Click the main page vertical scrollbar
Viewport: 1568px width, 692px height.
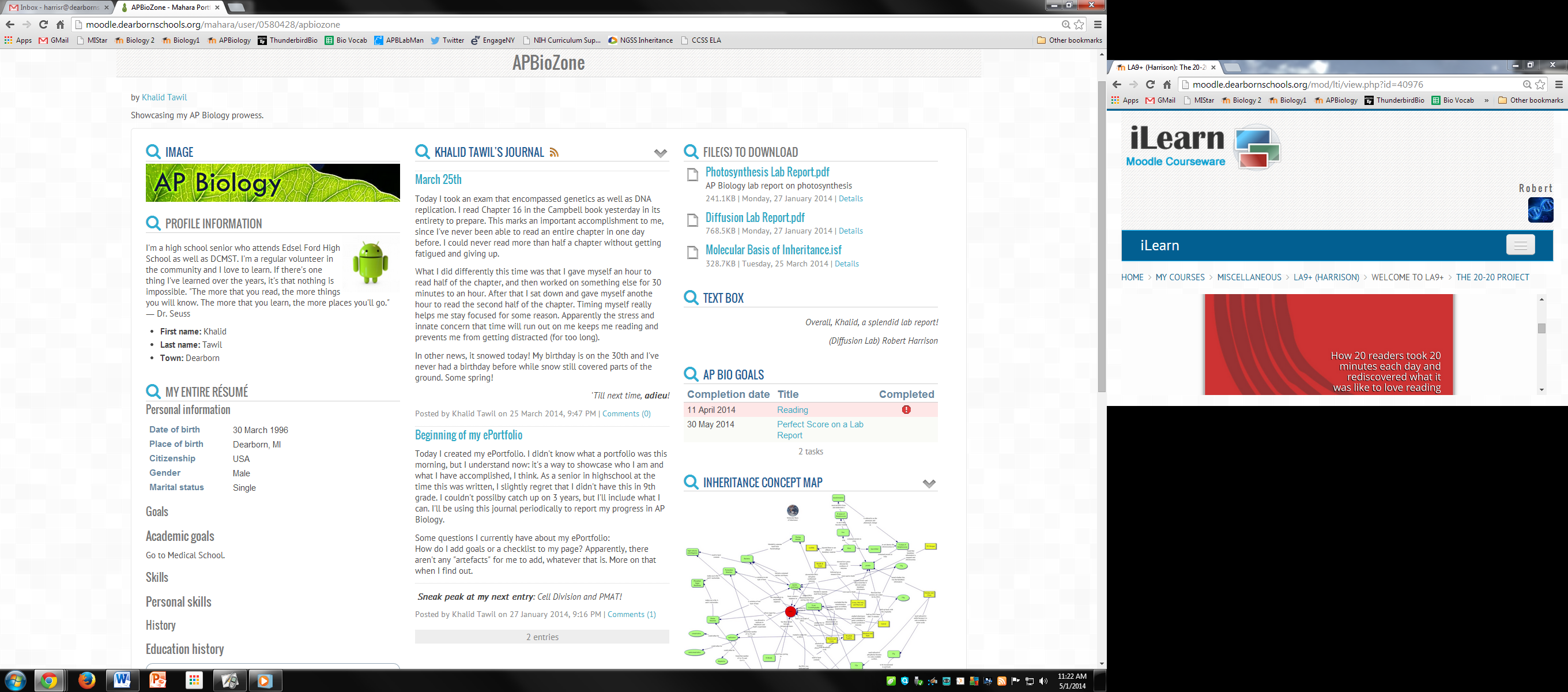[1102, 236]
